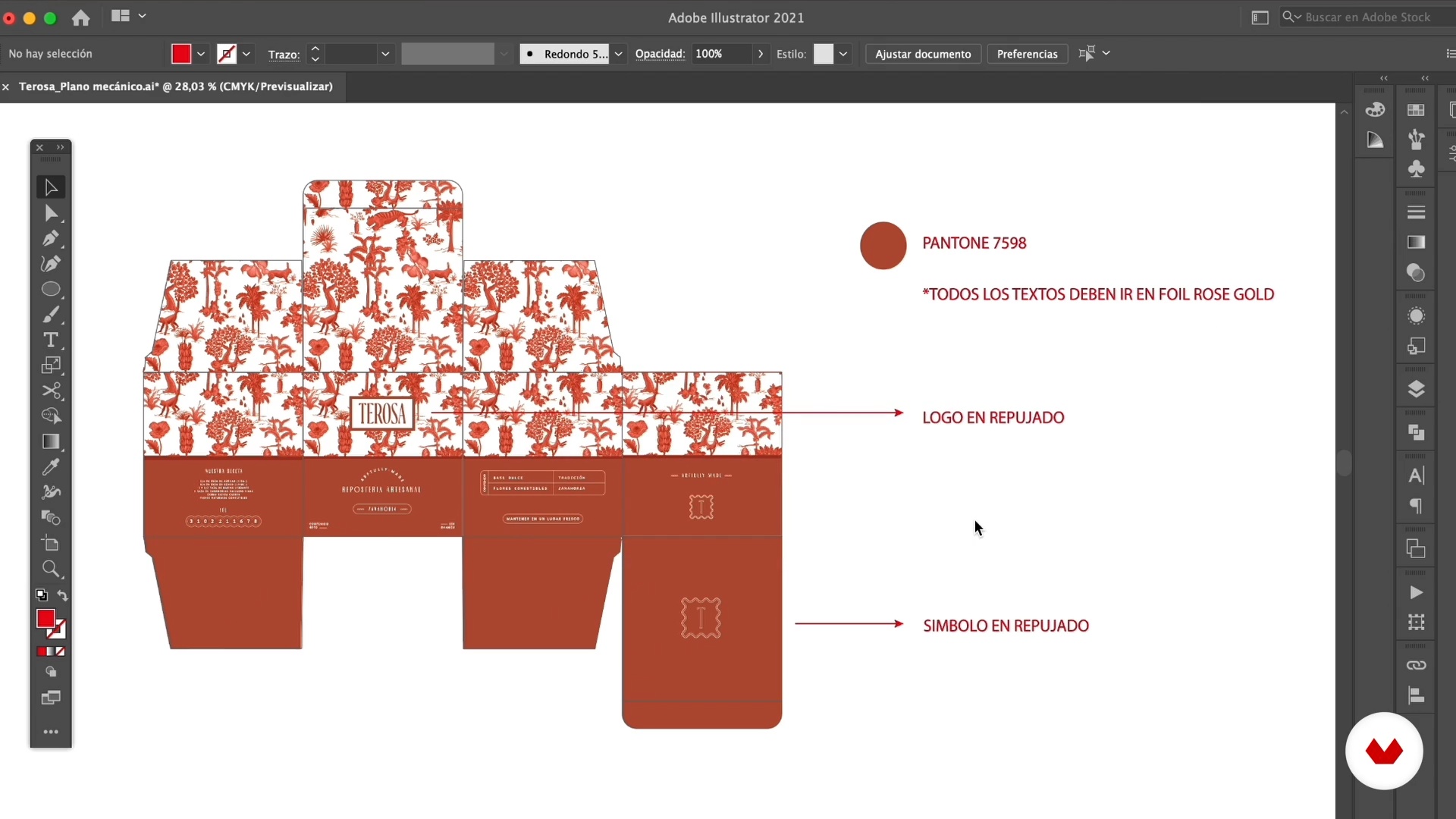1456x819 pixels.
Task: Open the stroke weight (Trazo) dropdown
Action: pyautogui.click(x=385, y=54)
